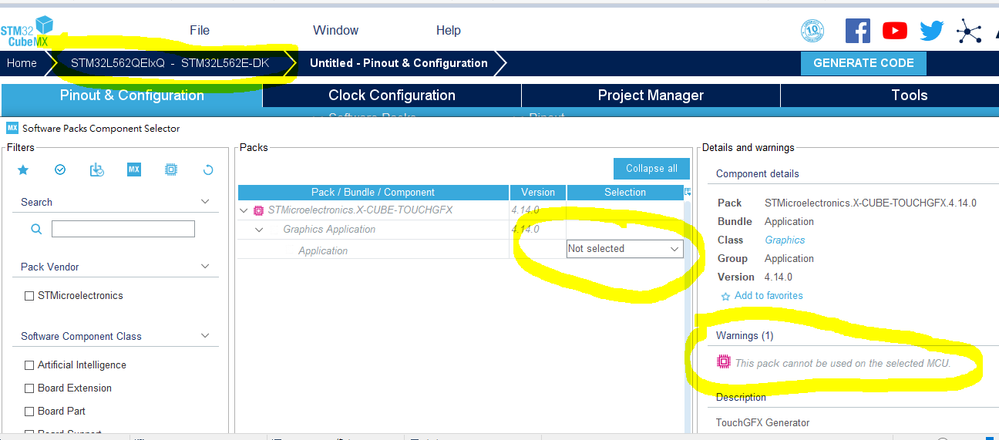The image size is (999, 440).
Task: Open the Help menu
Action: (448, 30)
